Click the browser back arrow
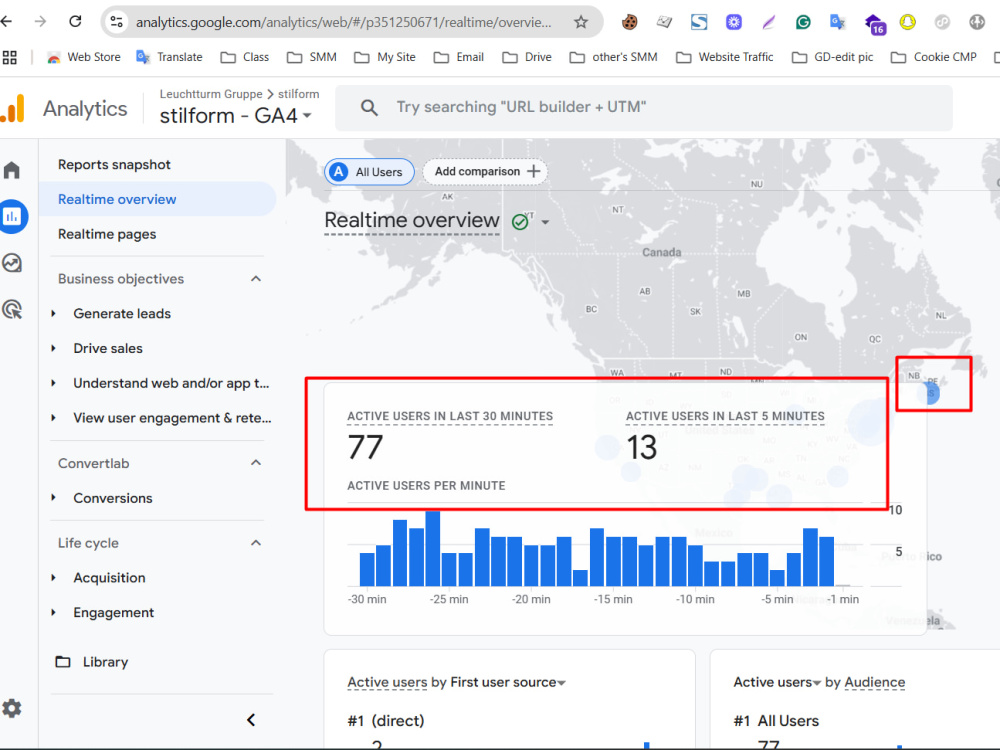Screen dimensions: 1000x750 6,22
